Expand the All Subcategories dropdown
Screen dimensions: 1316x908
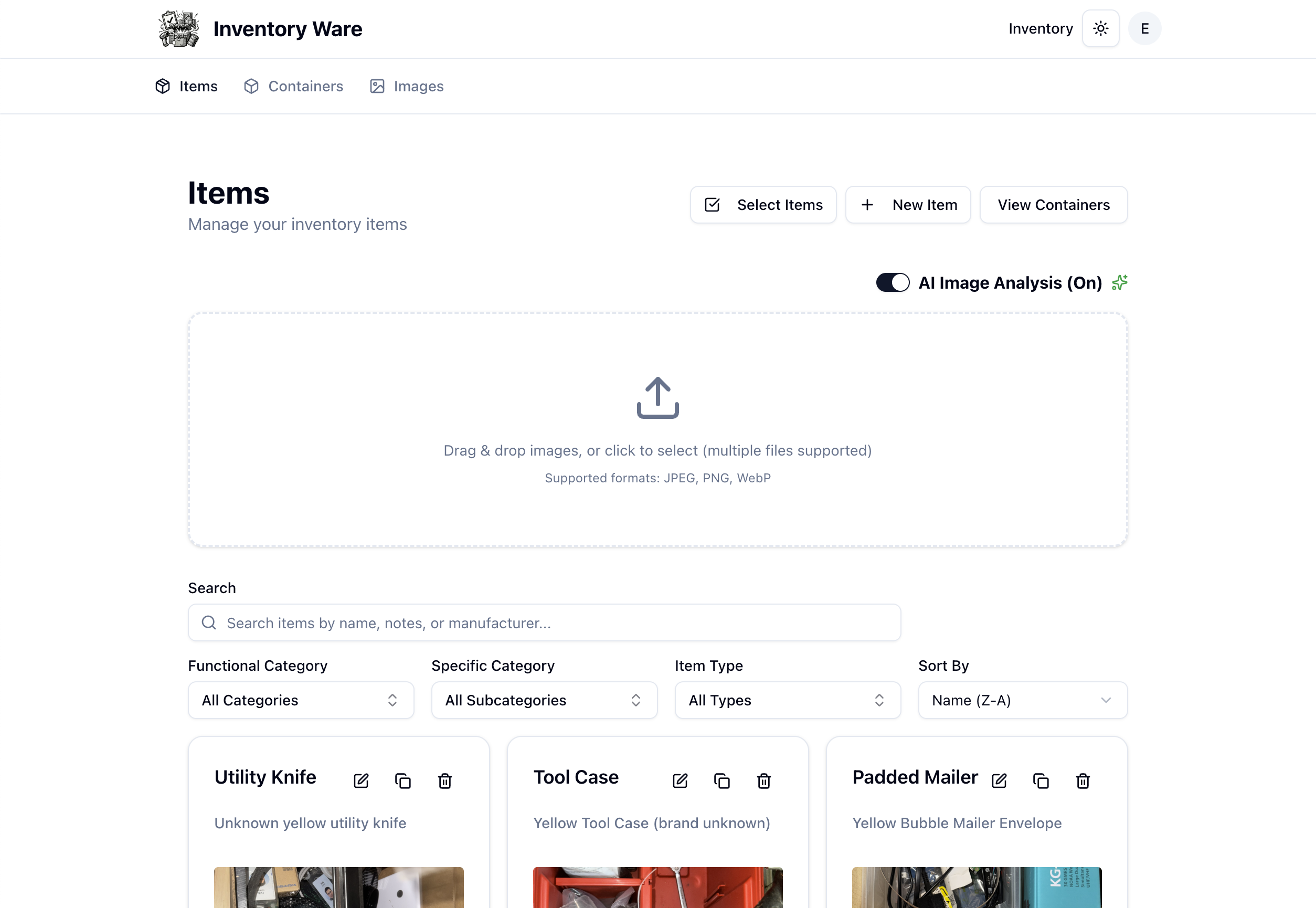(x=544, y=700)
